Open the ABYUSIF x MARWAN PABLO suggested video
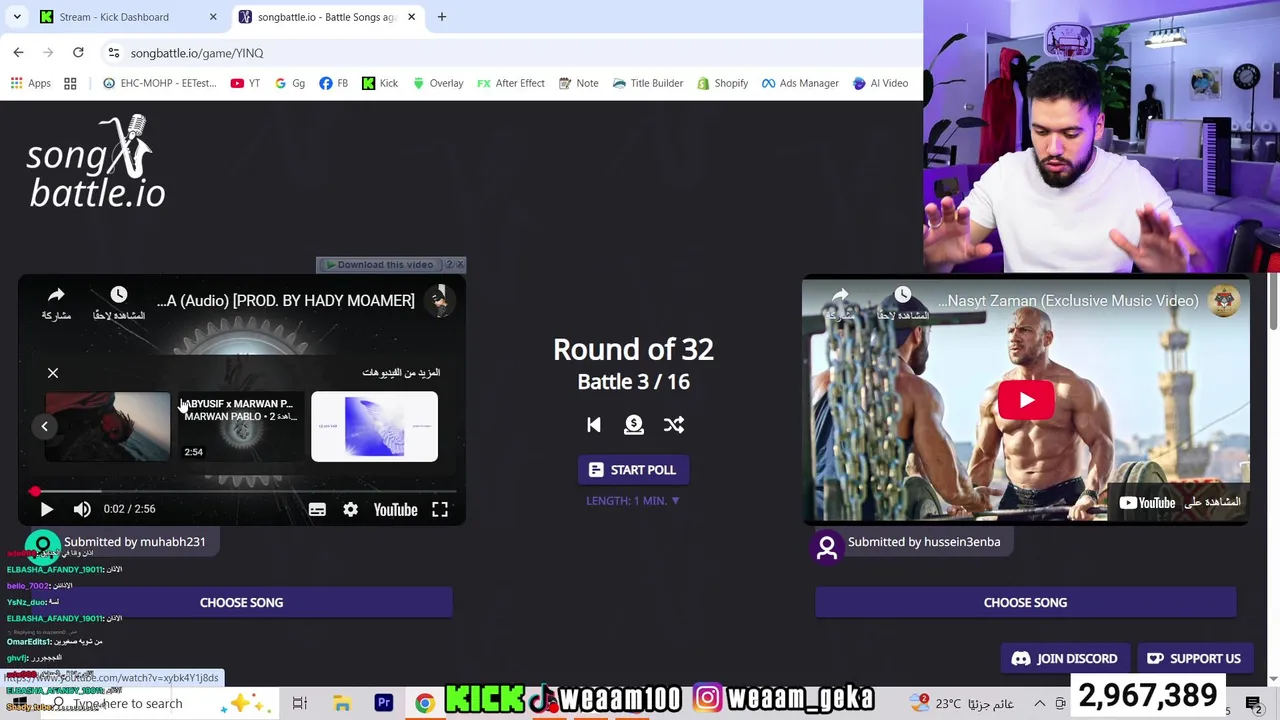The image size is (1280, 720). [241, 427]
